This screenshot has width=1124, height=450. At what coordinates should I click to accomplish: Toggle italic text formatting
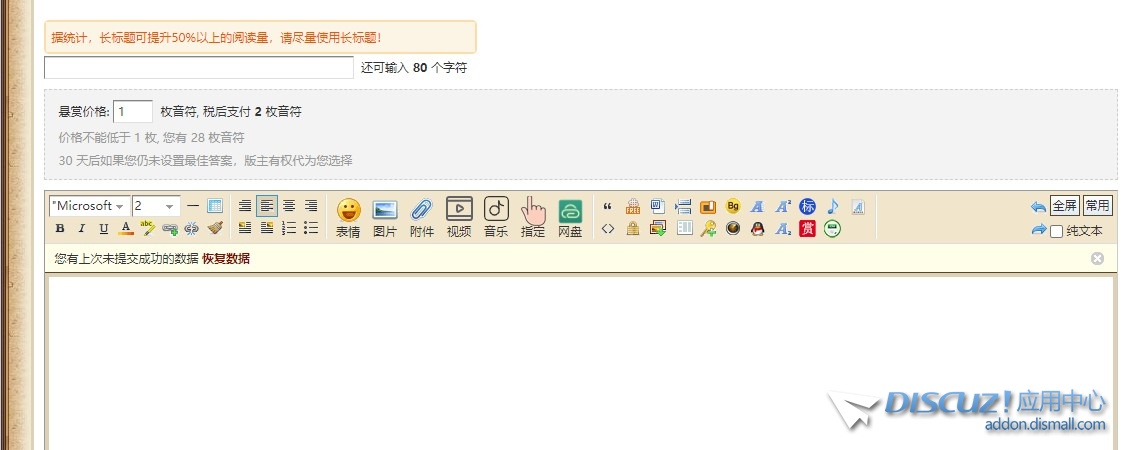click(x=82, y=229)
